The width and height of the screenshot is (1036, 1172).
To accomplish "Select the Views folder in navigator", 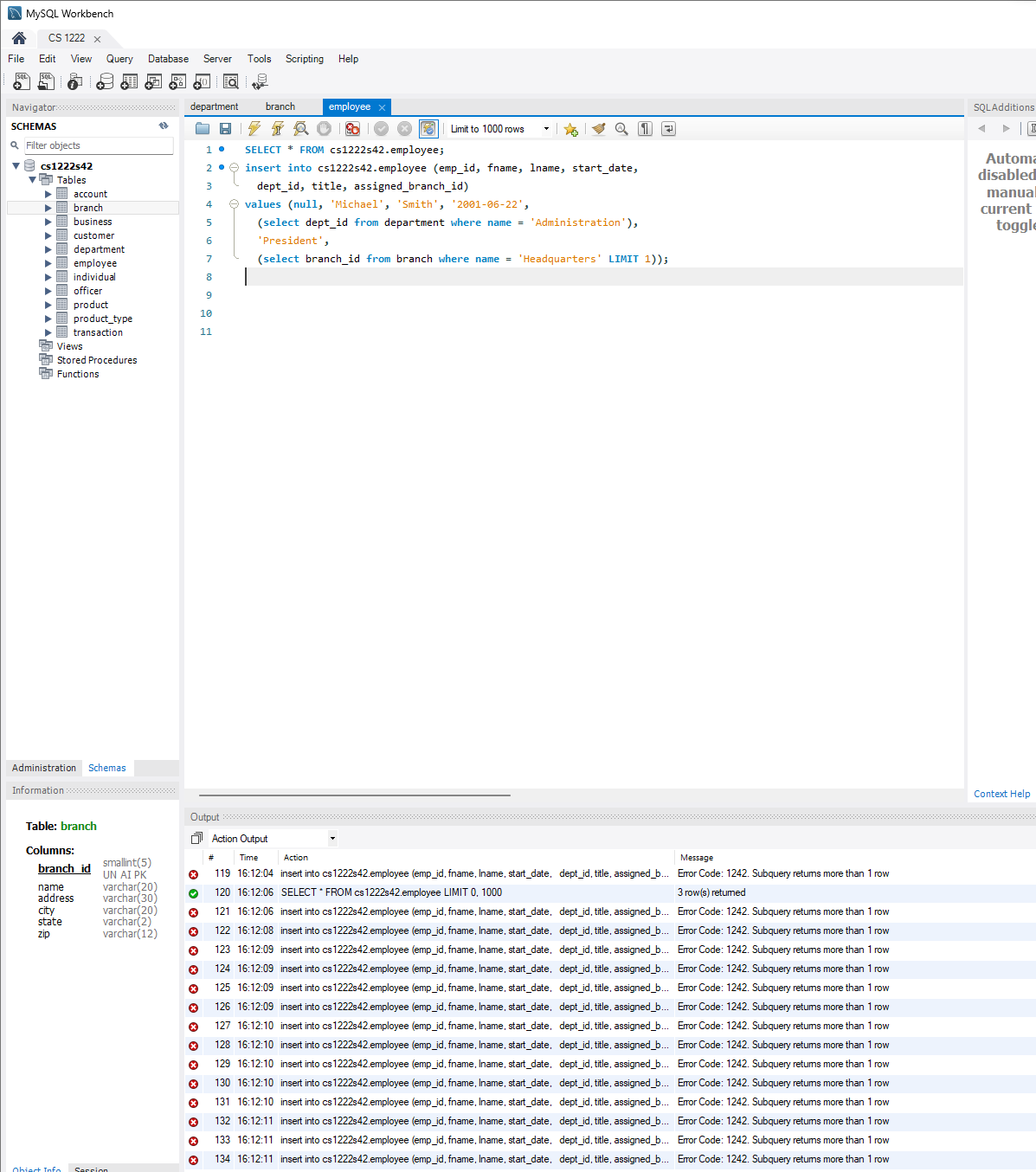I will click(69, 346).
